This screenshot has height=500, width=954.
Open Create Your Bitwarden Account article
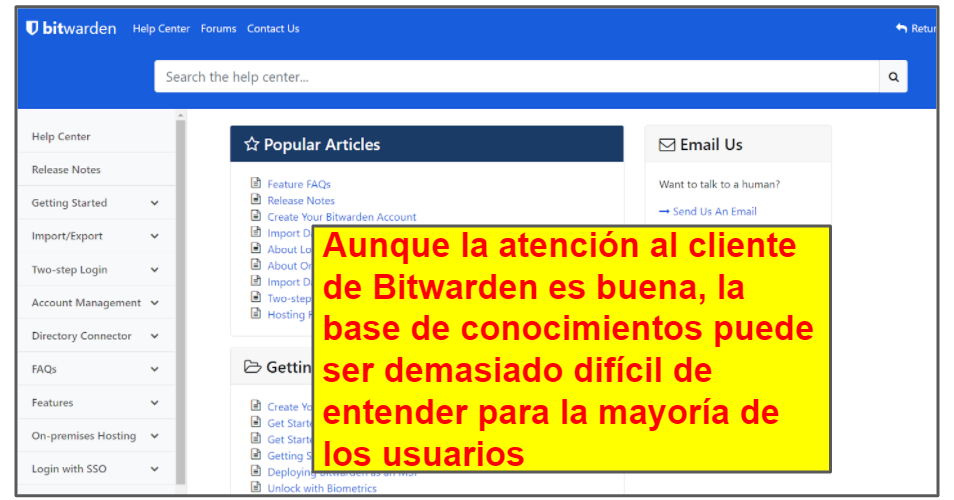click(x=341, y=217)
